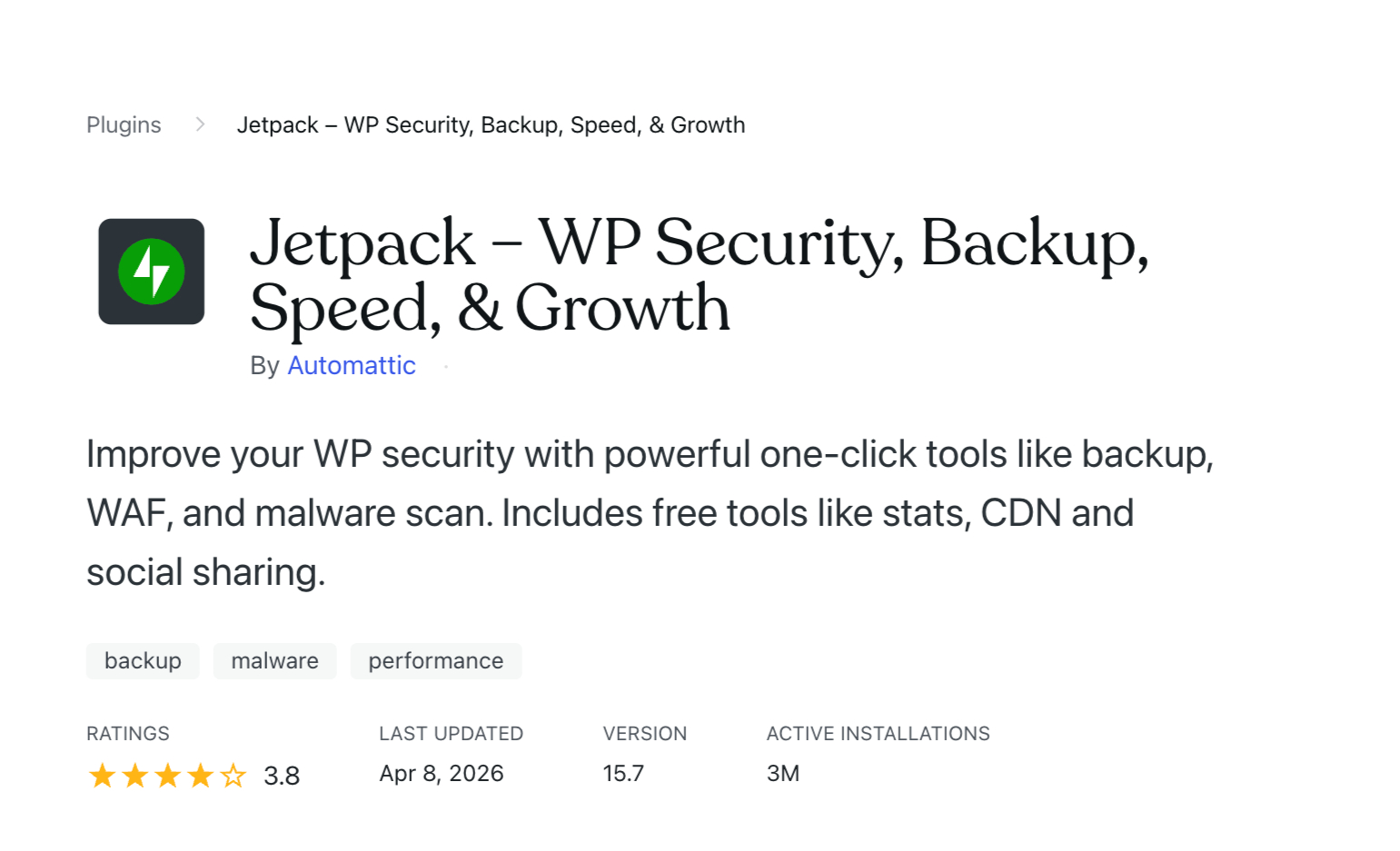This screenshot has height=851, width=1400.
Task: Choose the performance tag
Action: click(435, 660)
